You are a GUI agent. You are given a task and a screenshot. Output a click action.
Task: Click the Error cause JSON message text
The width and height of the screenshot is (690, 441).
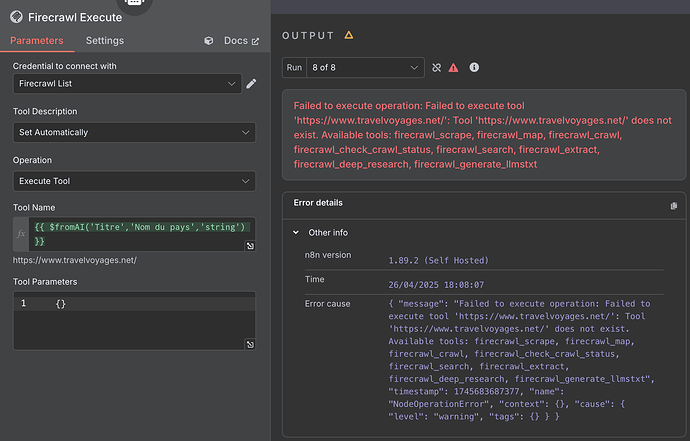521,360
